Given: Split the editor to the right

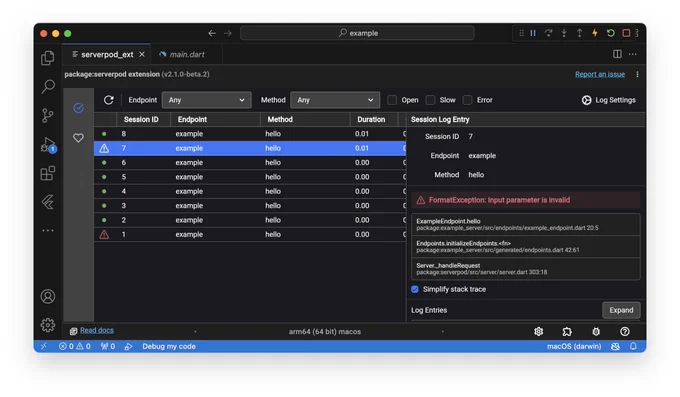Looking at the screenshot, I should click(617, 54).
